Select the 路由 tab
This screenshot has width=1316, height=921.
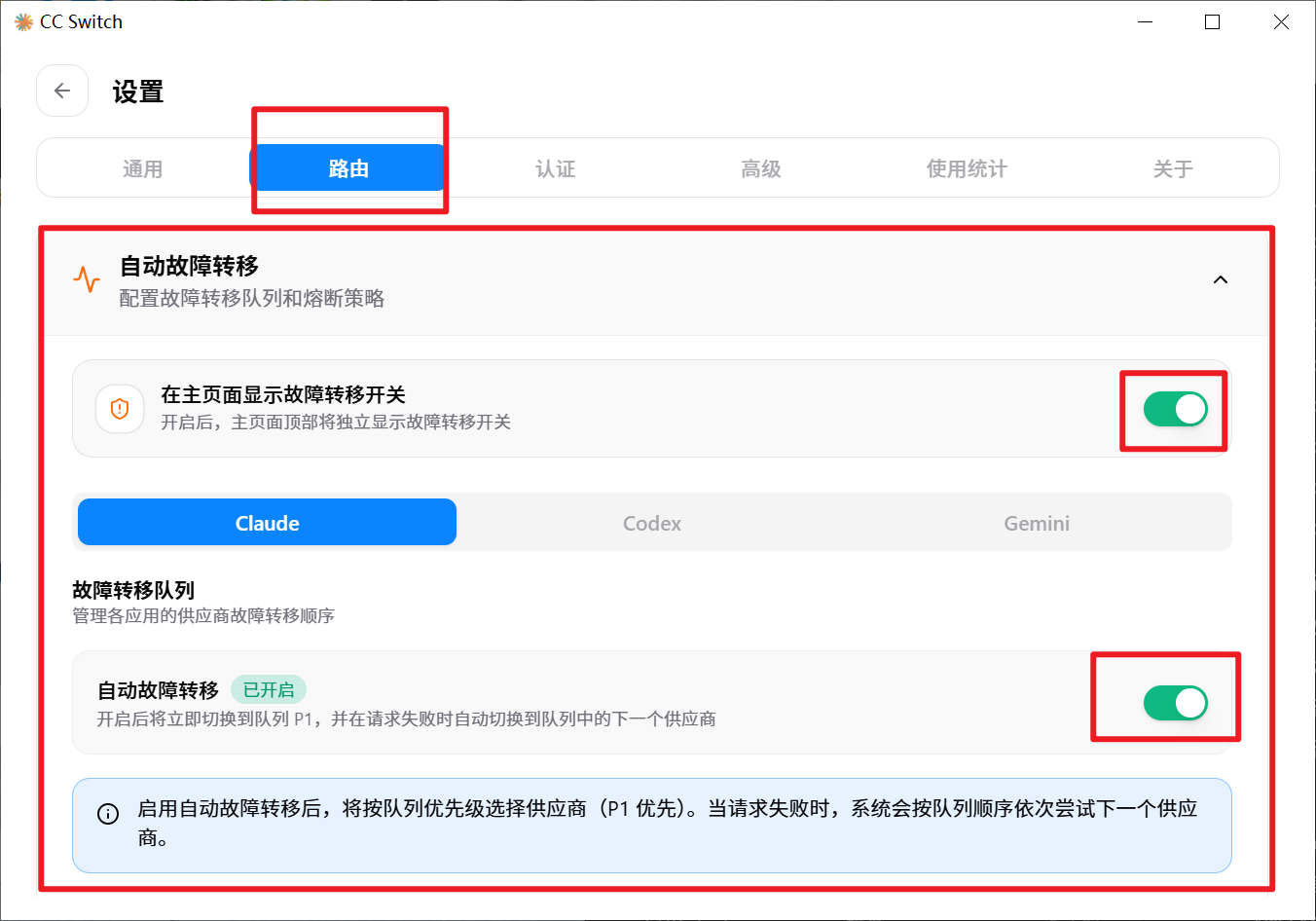[348, 168]
